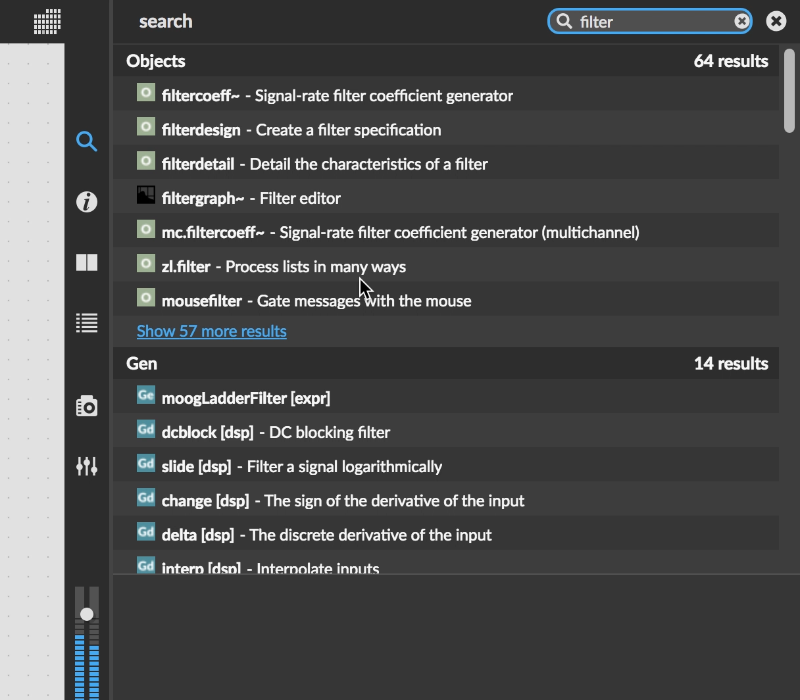Click the volume slider knob

[x=87, y=614]
